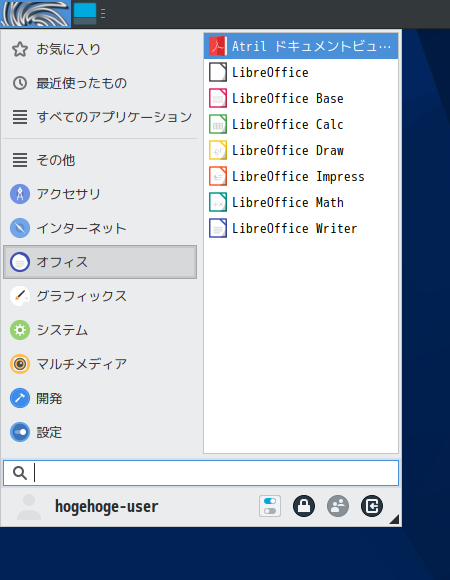
Task: Show すべてのアプリケーション all applications
Action: 100,117
